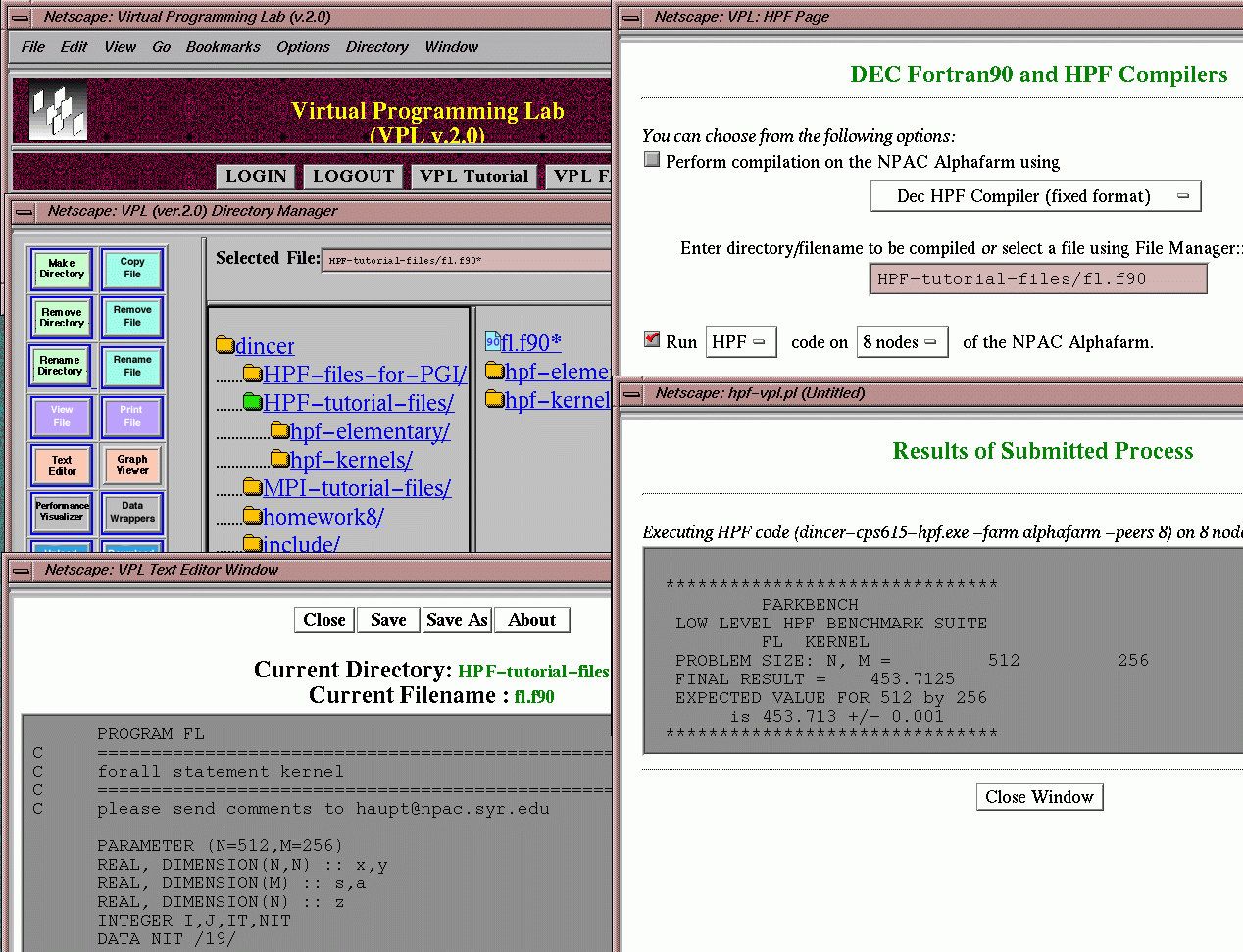The width and height of the screenshot is (1243, 952).
Task: Open the File menu
Action: (x=33, y=47)
